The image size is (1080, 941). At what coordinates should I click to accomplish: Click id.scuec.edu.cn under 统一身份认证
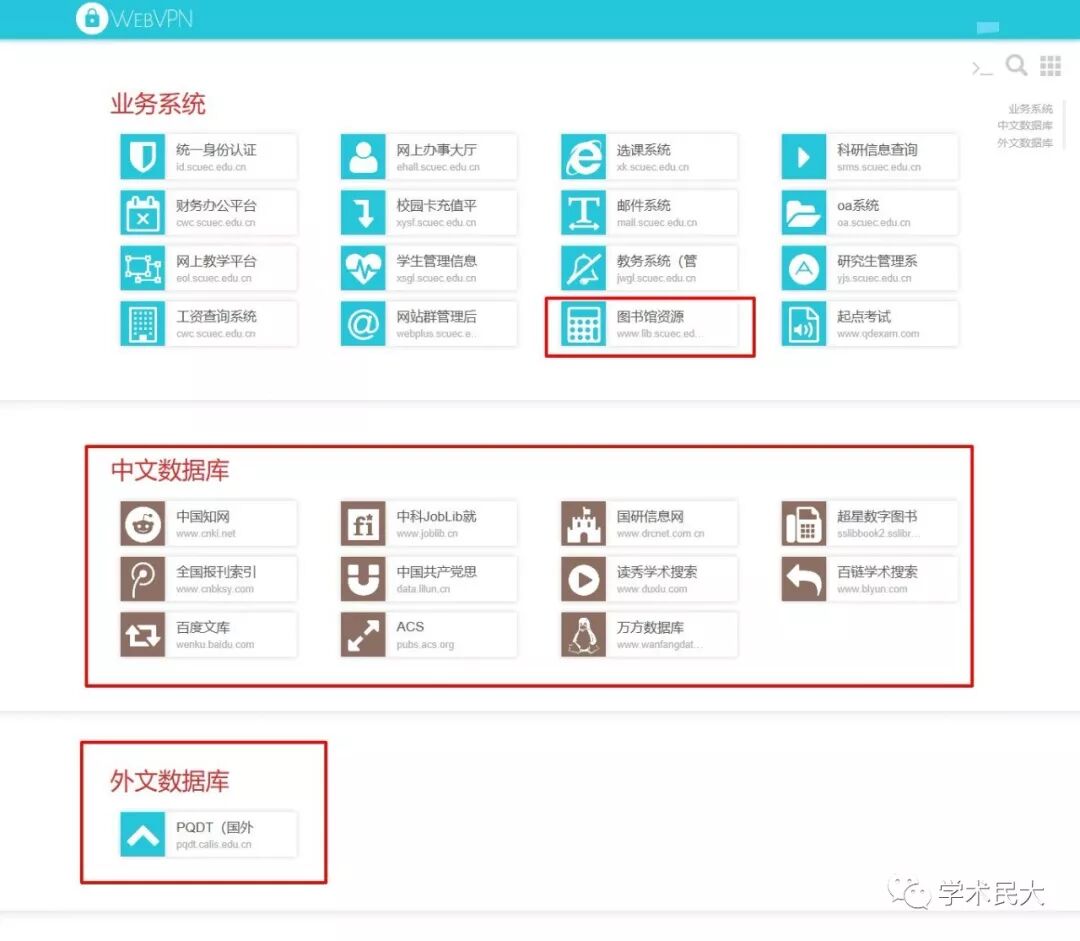click(x=211, y=167)
